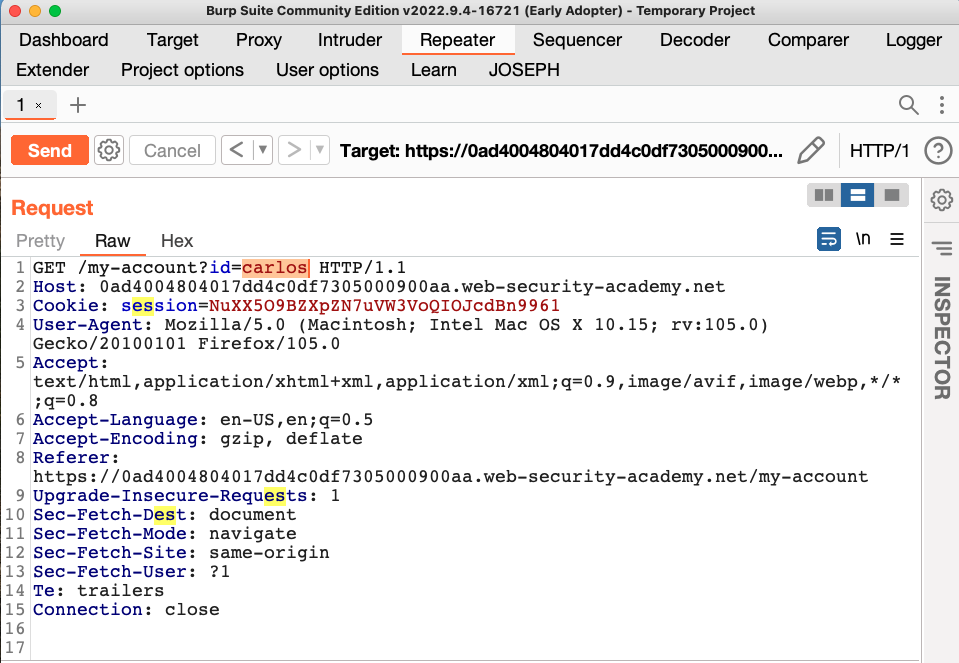Click the Host header line

379,287
